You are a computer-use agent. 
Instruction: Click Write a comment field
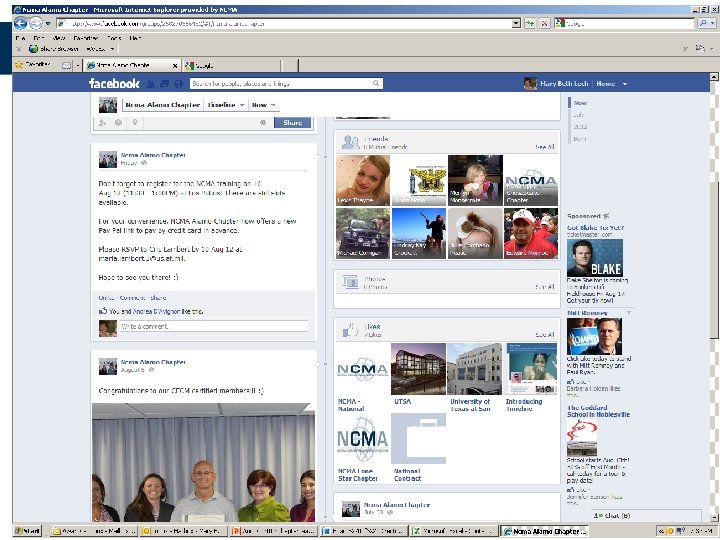tap(214, 326)
